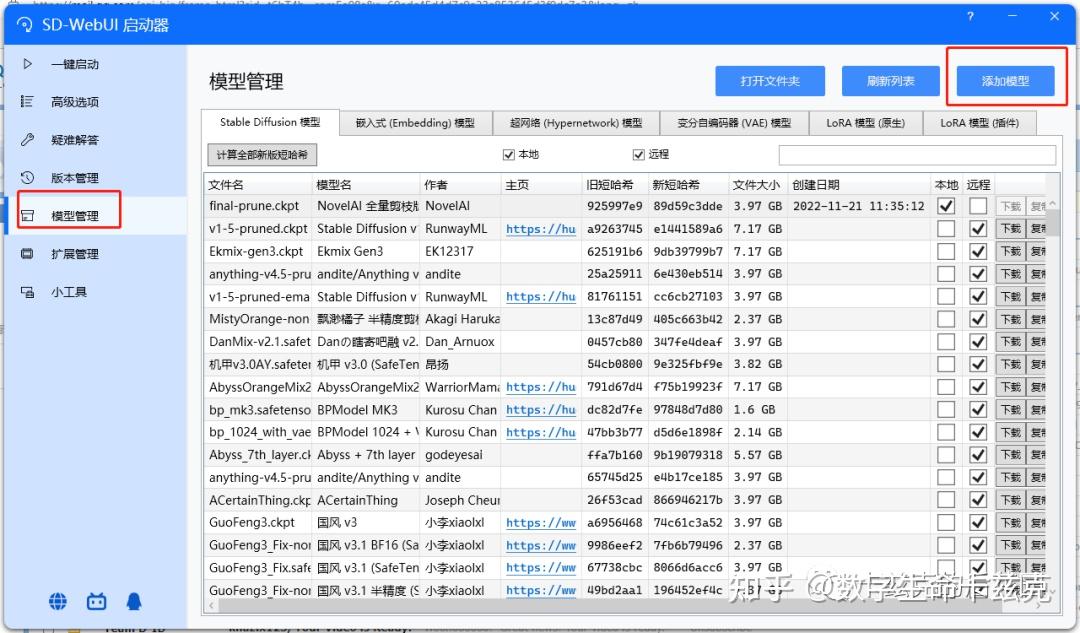This screenshot has height=633, width=1080.
Task: Open 版本管理 history icon
Action: click(27, 178)
